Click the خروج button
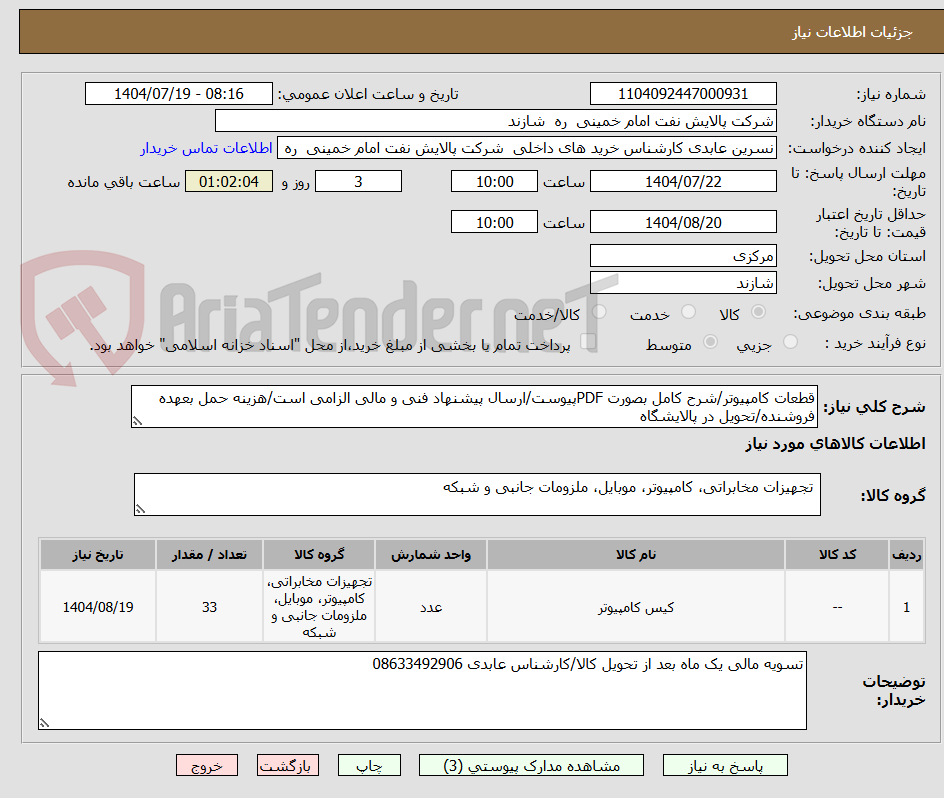This screenshot has width=944, height=798. coord(207,765)
